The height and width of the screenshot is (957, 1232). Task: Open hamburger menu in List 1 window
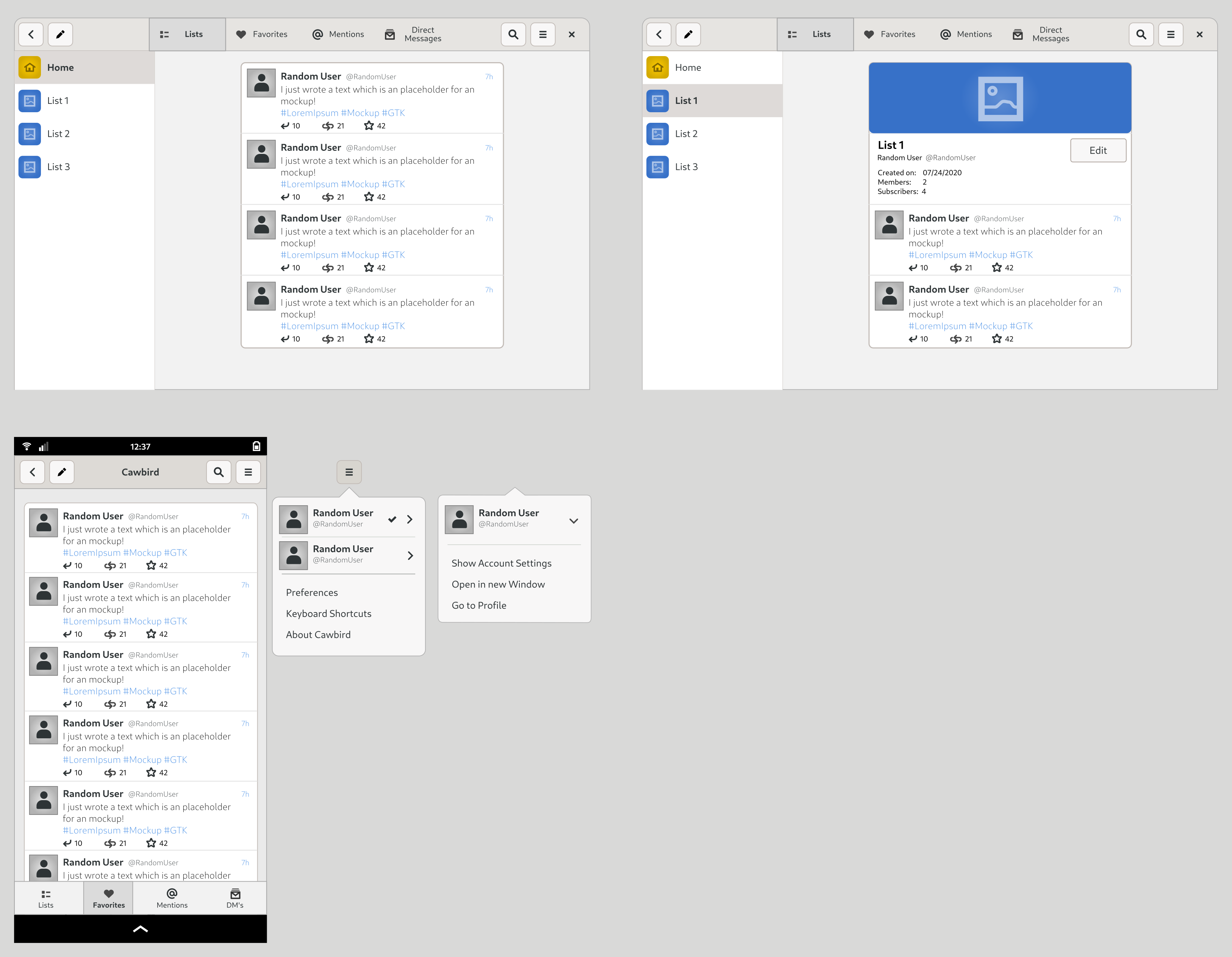[1171, 34]
